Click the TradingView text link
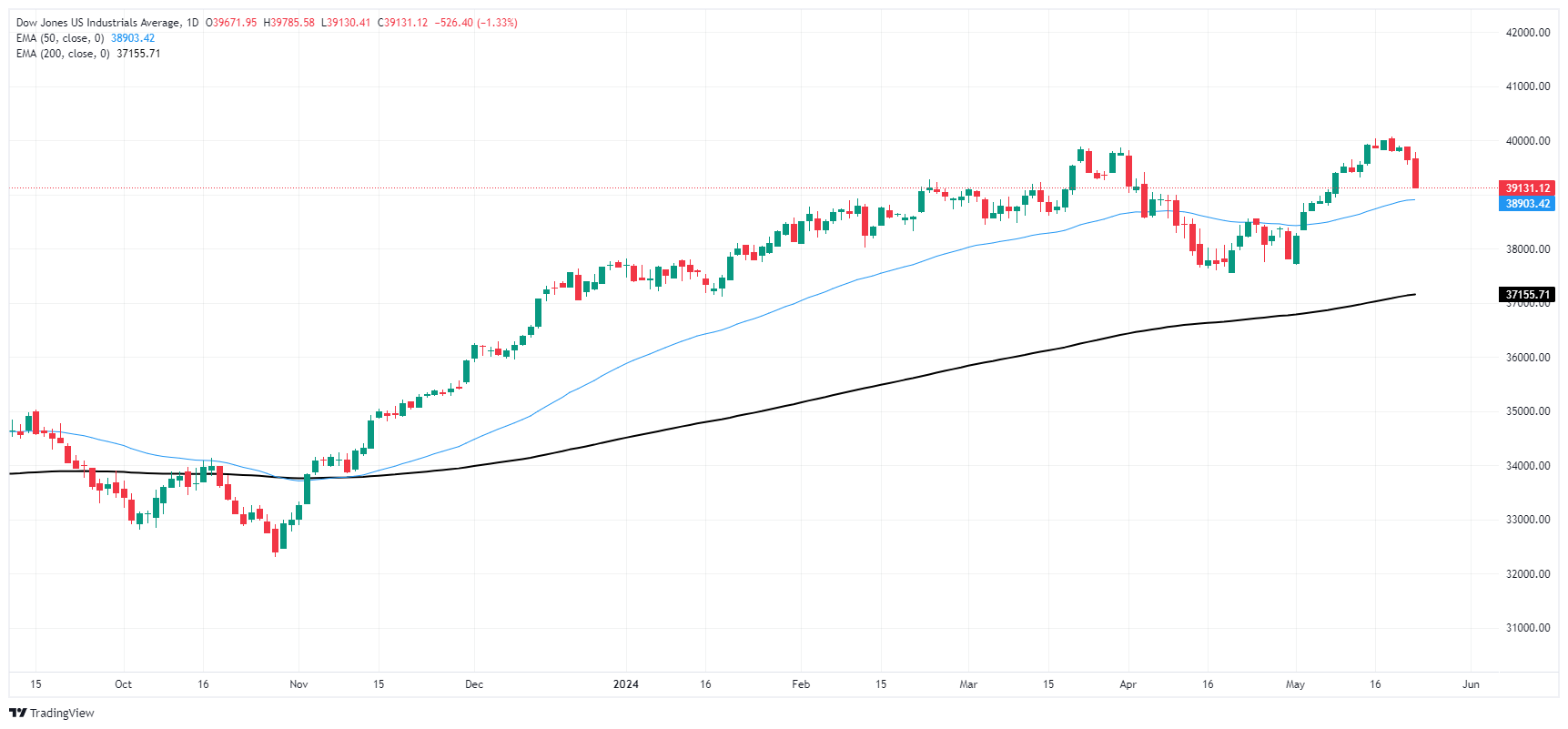 (x=62, y=713)
